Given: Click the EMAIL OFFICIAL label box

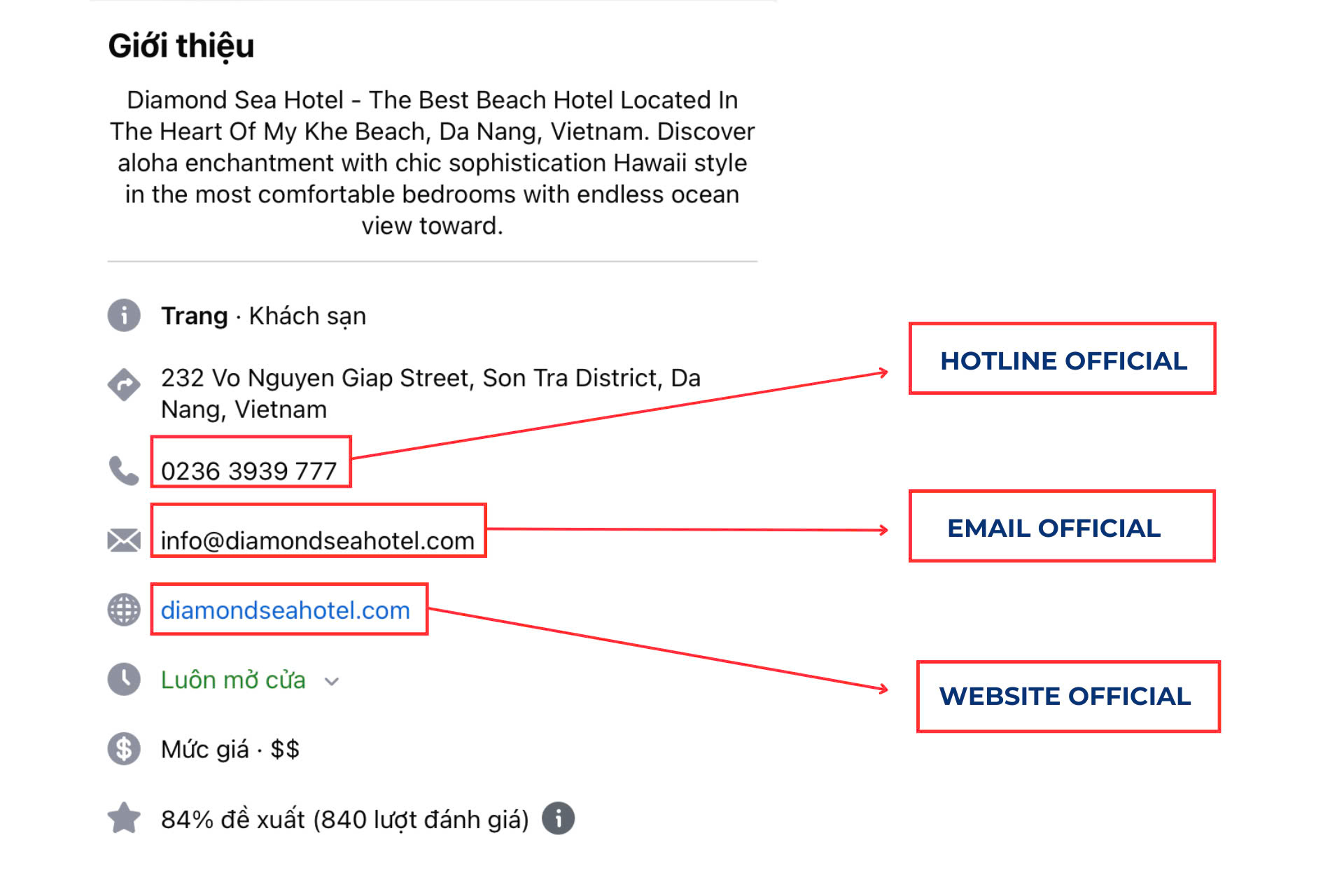Looking at the screenshot, I should tap(1061, 527).
